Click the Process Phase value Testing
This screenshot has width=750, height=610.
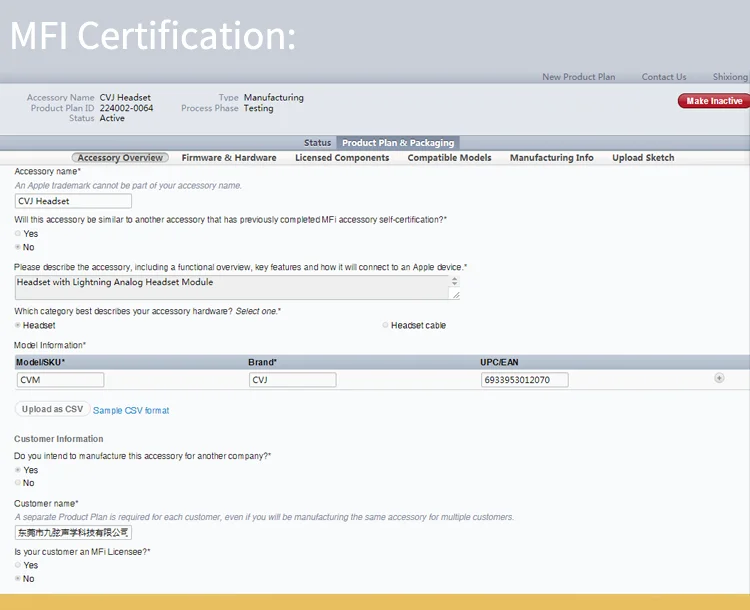[x=258, y=108]
